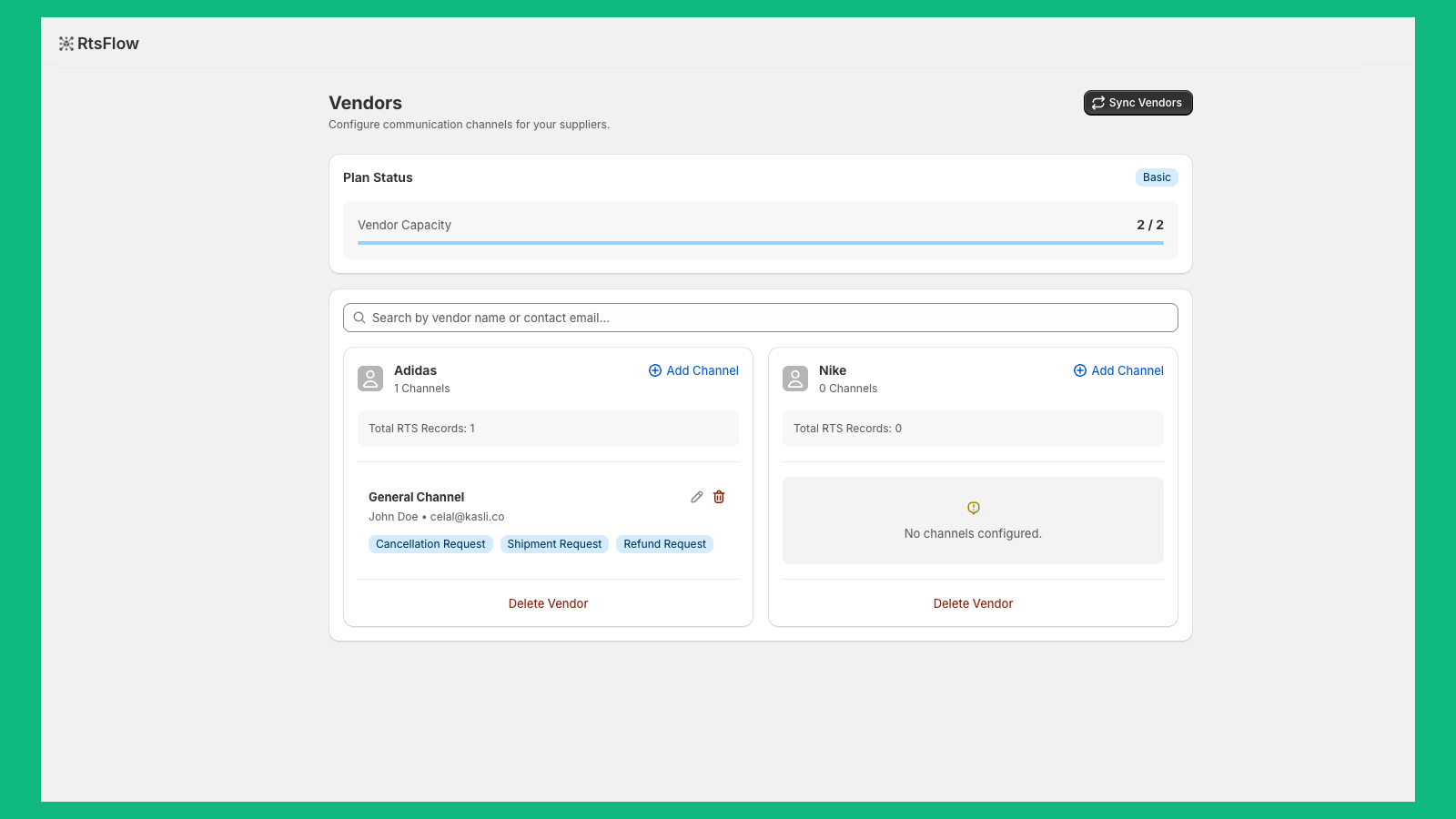Click the Sync Vendors button
This screenshot has width=1456, height=819.
[1137, 103]
